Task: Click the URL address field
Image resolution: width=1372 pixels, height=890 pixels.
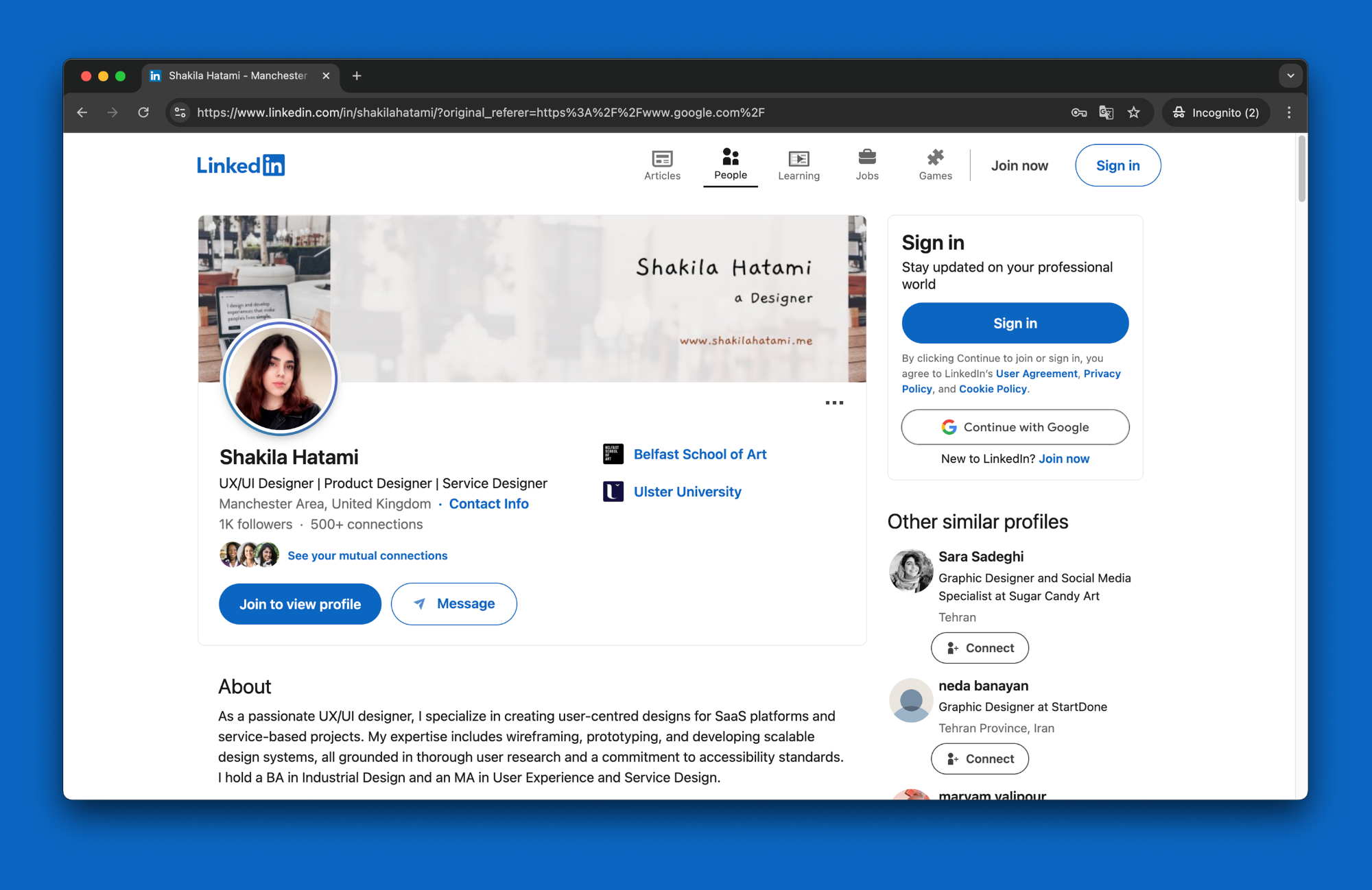Action: (480, 112)
